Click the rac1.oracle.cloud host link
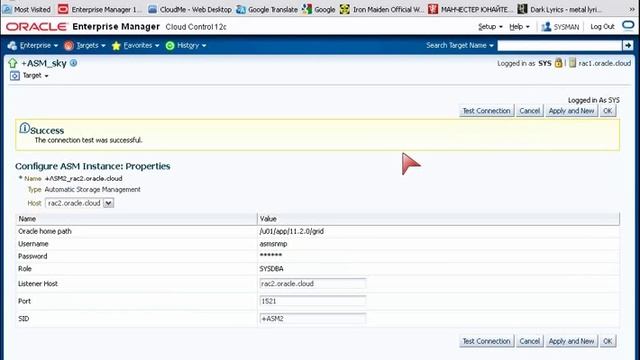The height and width of the screenshot is (360, 640). pyautogui.click(x=604, y=63)
